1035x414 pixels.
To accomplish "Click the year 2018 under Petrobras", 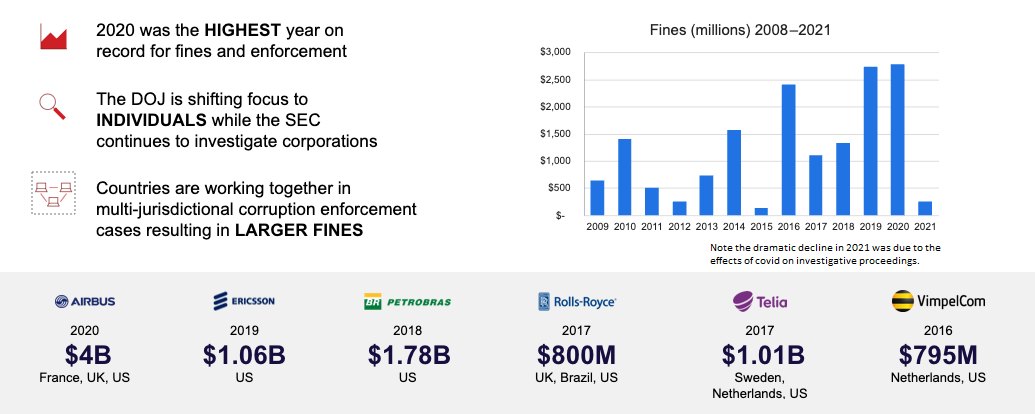I will point(407,331).
